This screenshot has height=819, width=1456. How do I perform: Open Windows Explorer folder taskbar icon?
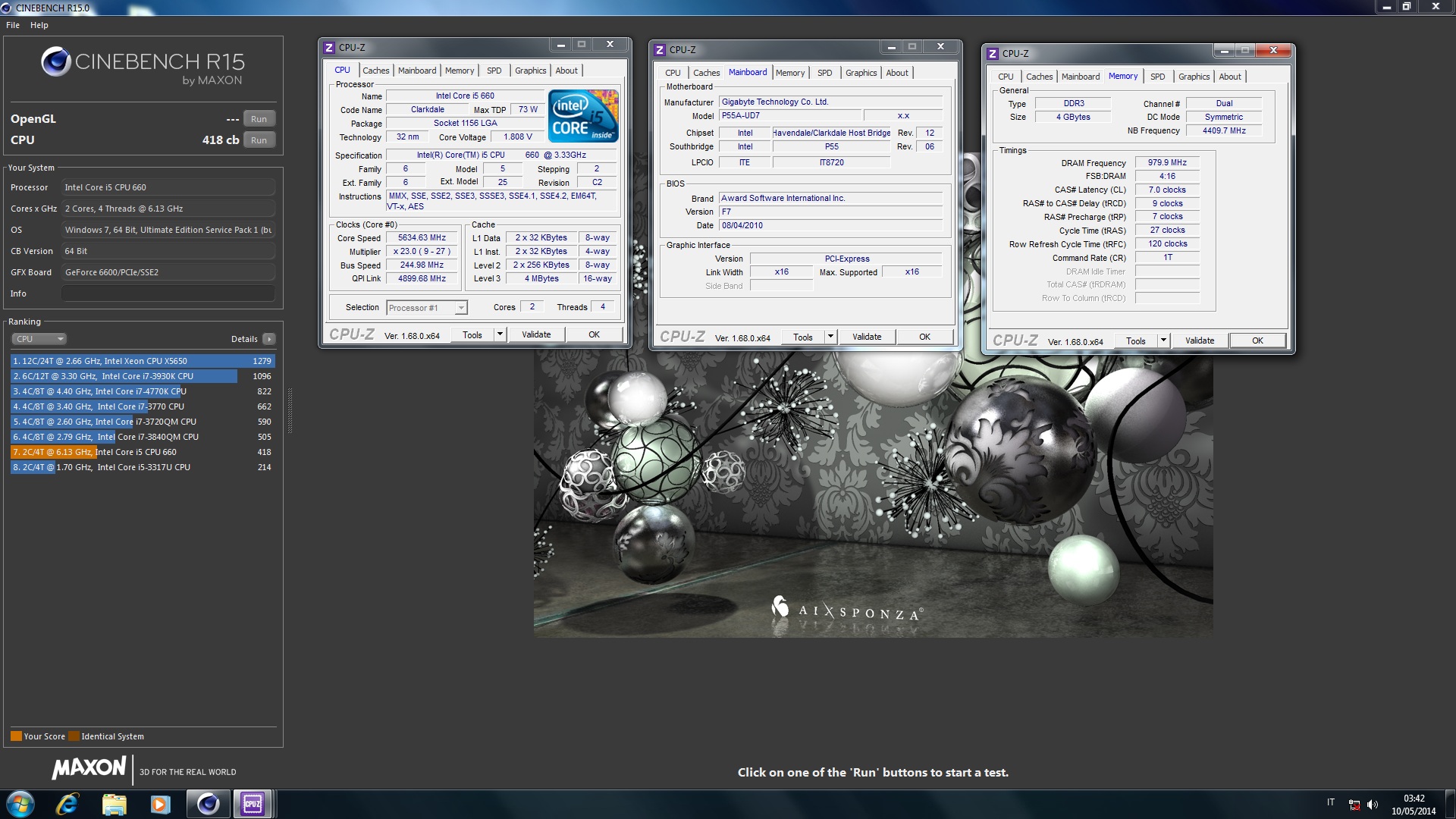[114, 804]
